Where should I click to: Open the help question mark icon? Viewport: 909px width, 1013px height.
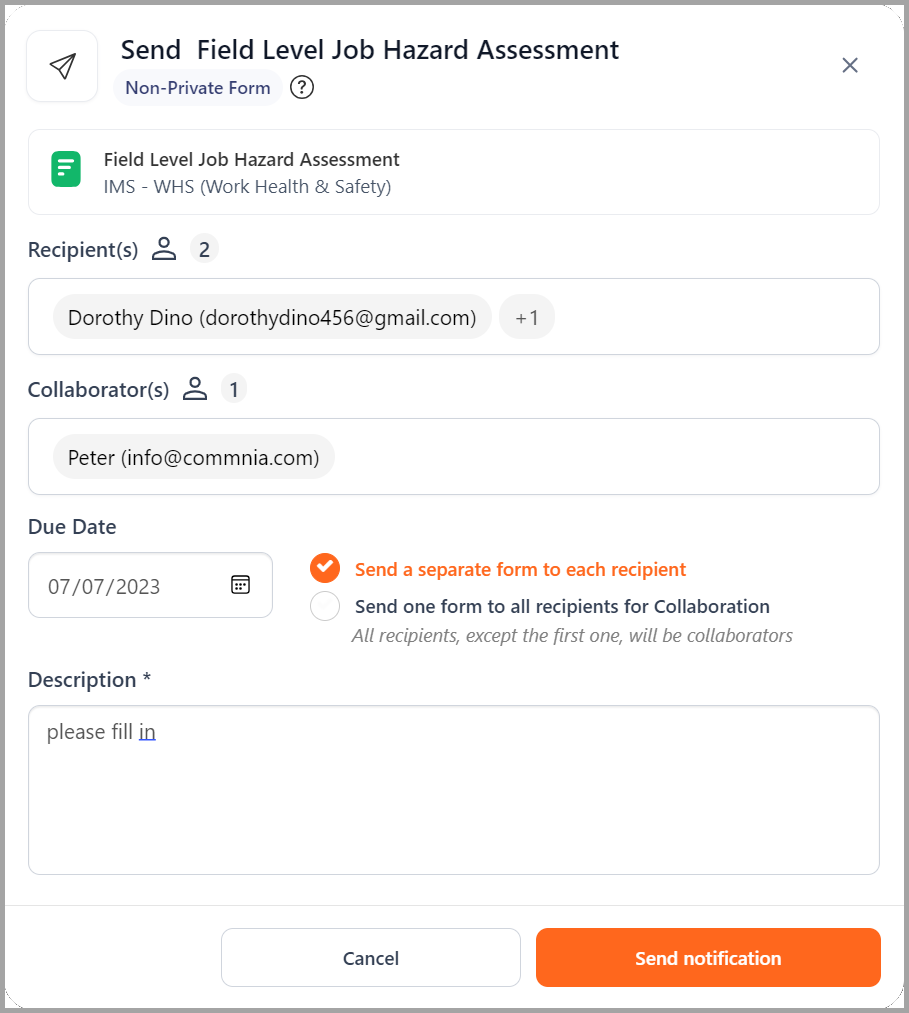tap(302, 87)
